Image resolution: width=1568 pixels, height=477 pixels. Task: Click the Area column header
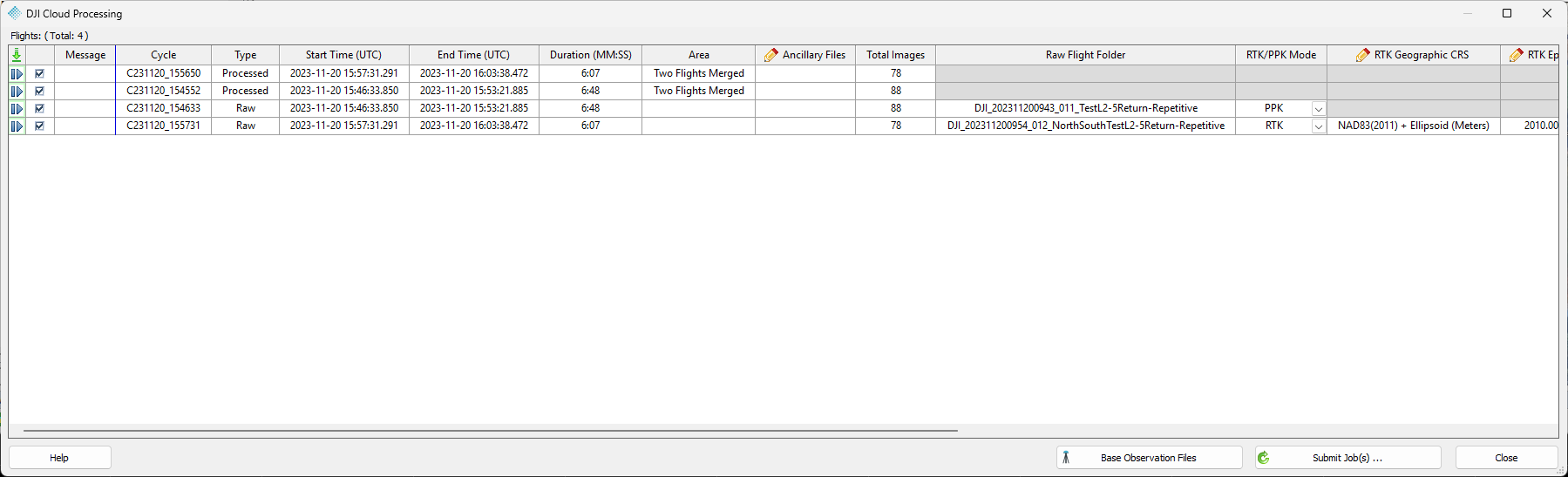pos(699,55)
